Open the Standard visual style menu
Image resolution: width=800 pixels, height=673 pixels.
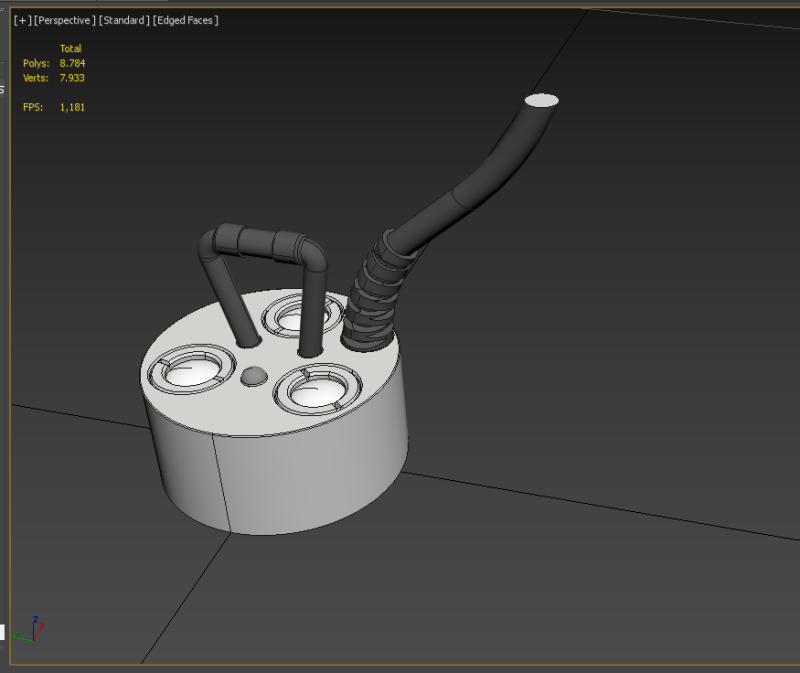tap(124, 20)
